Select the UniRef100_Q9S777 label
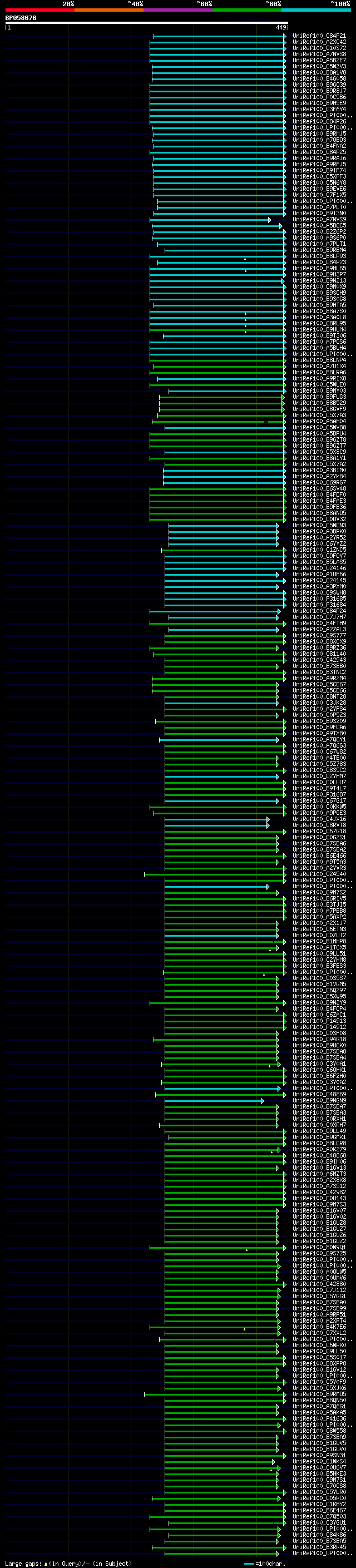The image size is (356, 1568). tap(319, 635)
